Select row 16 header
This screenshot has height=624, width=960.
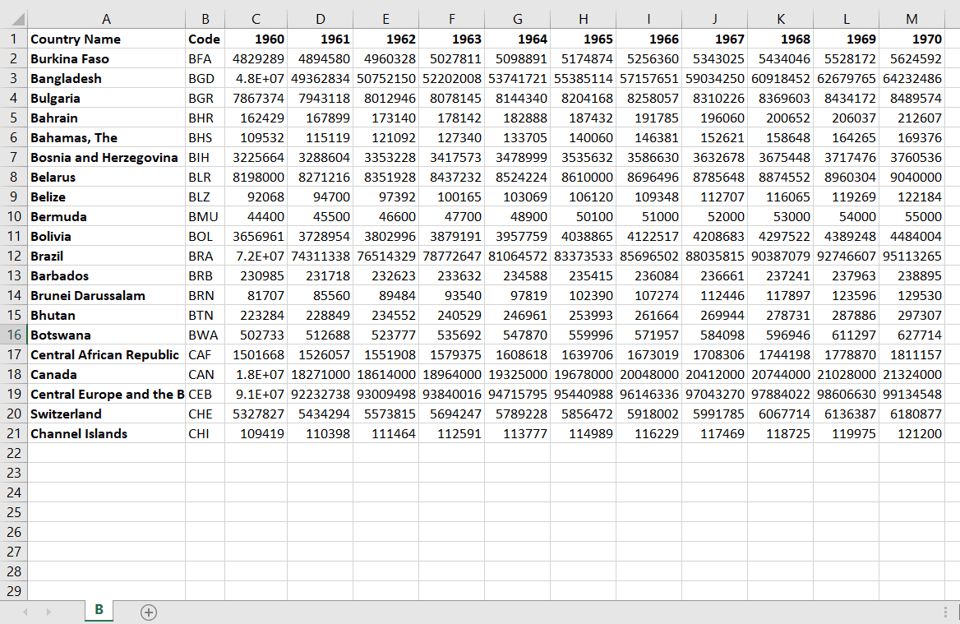13,335
